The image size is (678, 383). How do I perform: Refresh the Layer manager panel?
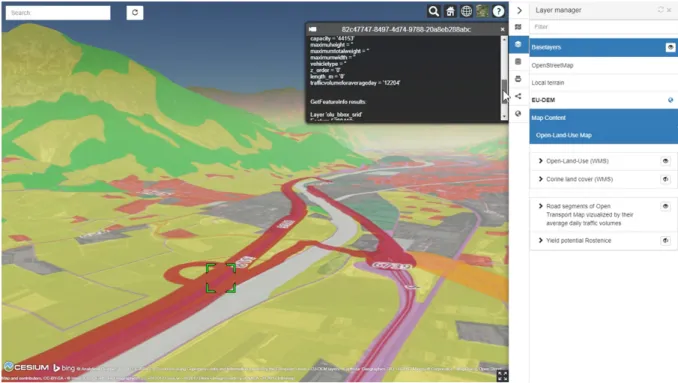tap(660, 10)
